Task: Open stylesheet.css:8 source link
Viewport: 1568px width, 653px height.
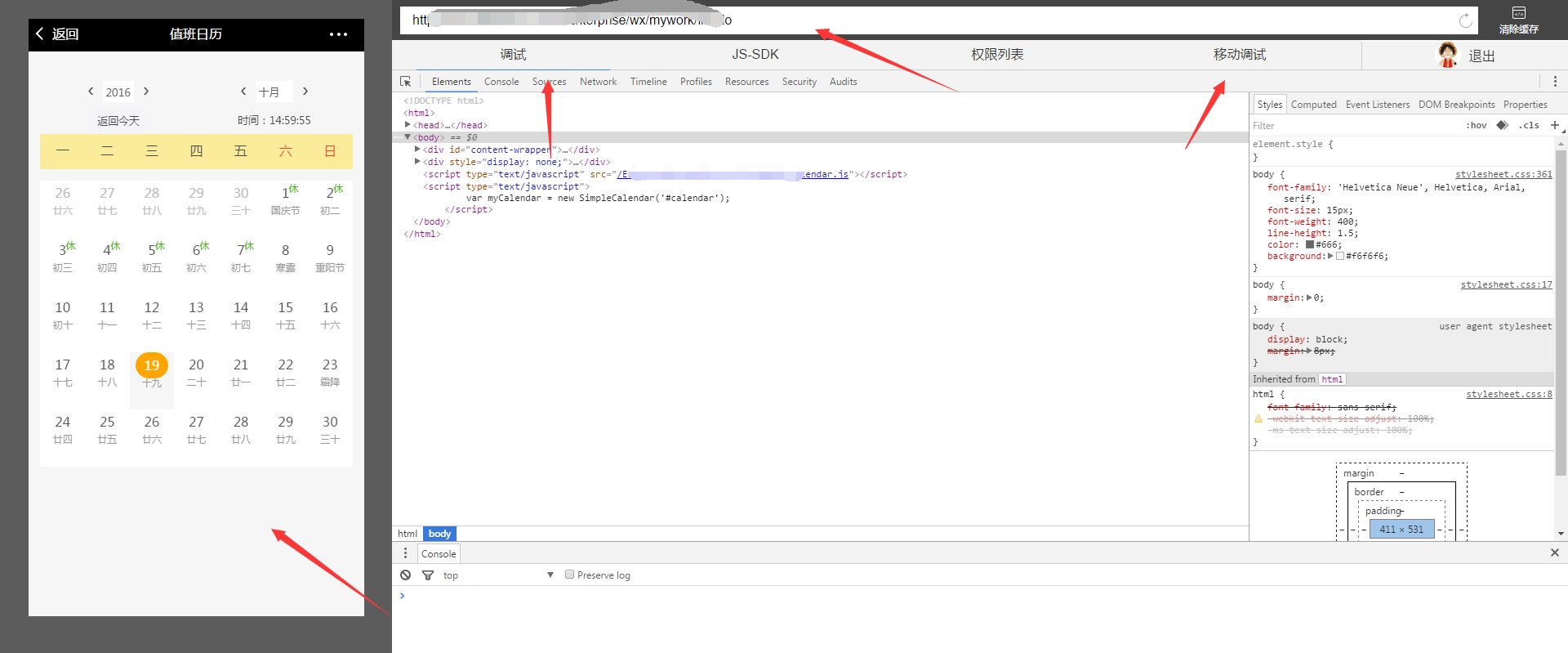Action: click(x=1509, y=394)
